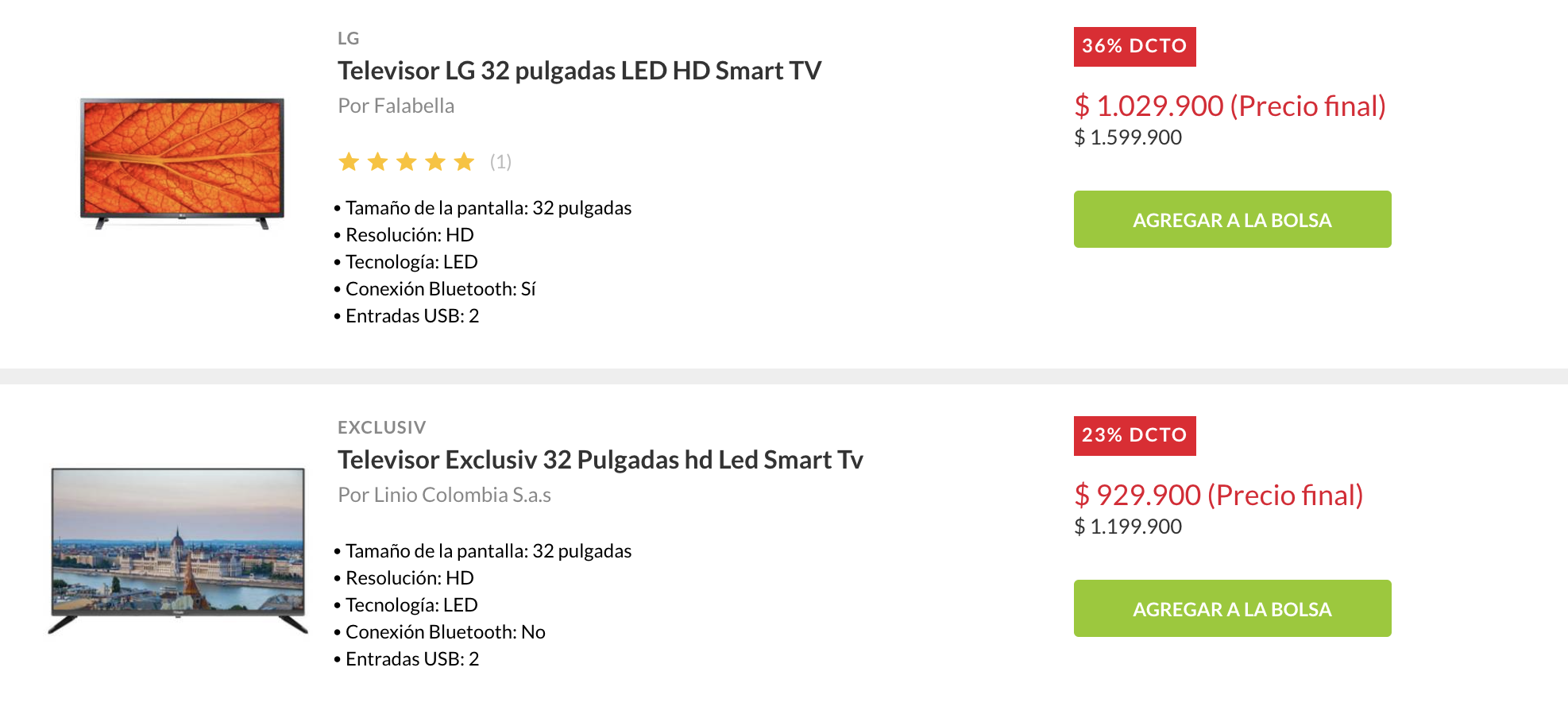This screenshot has width=1568, height=710.
Task: Add the Exclusiv television to the bag
Action: 1232,608
